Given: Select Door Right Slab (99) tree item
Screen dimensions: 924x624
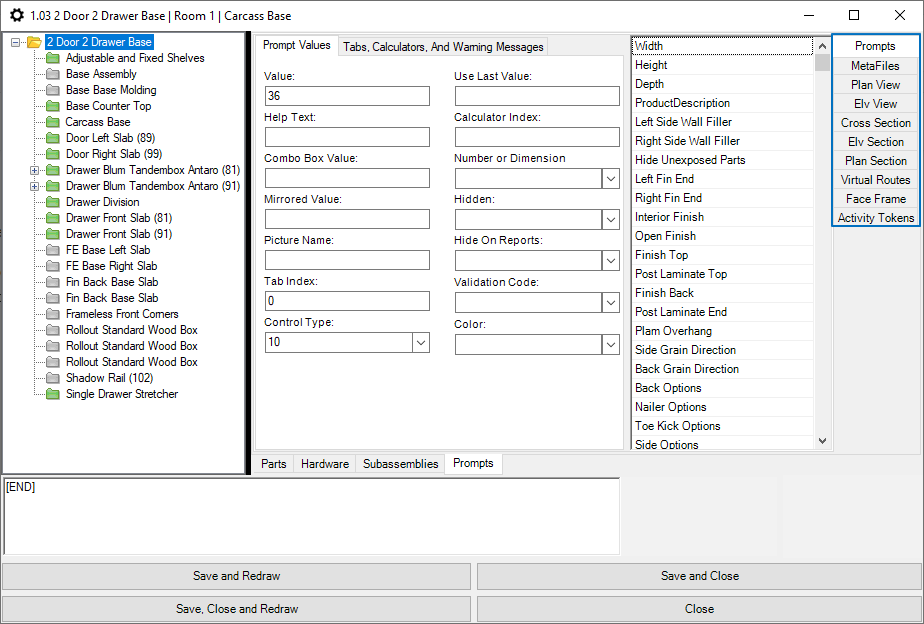Looking at the screenshot, I should pyautogui.click(x=114, y=154).
